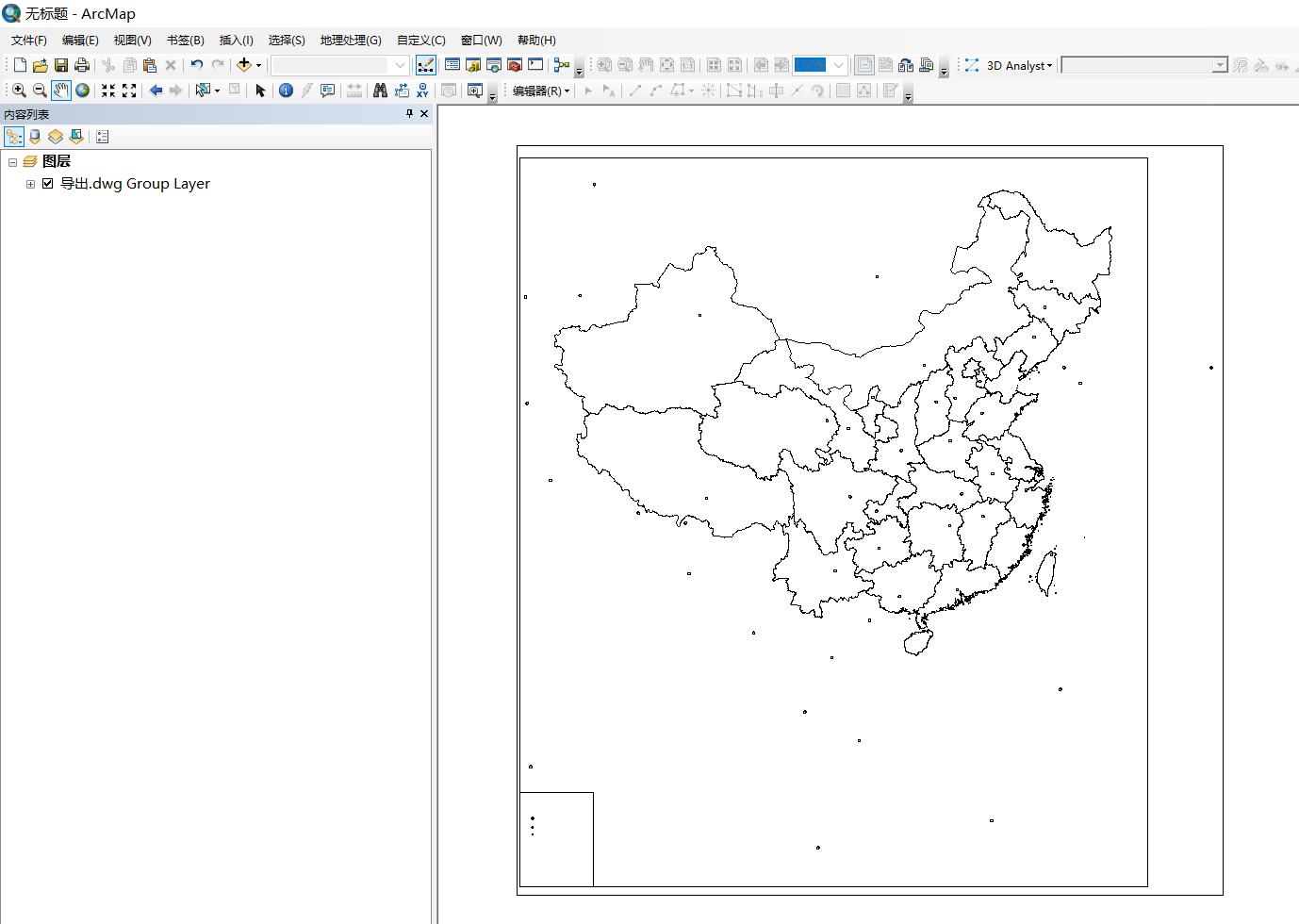Click Fixed Zoom In arrows
Screen dimensions: 1299x924
point(108,91)
